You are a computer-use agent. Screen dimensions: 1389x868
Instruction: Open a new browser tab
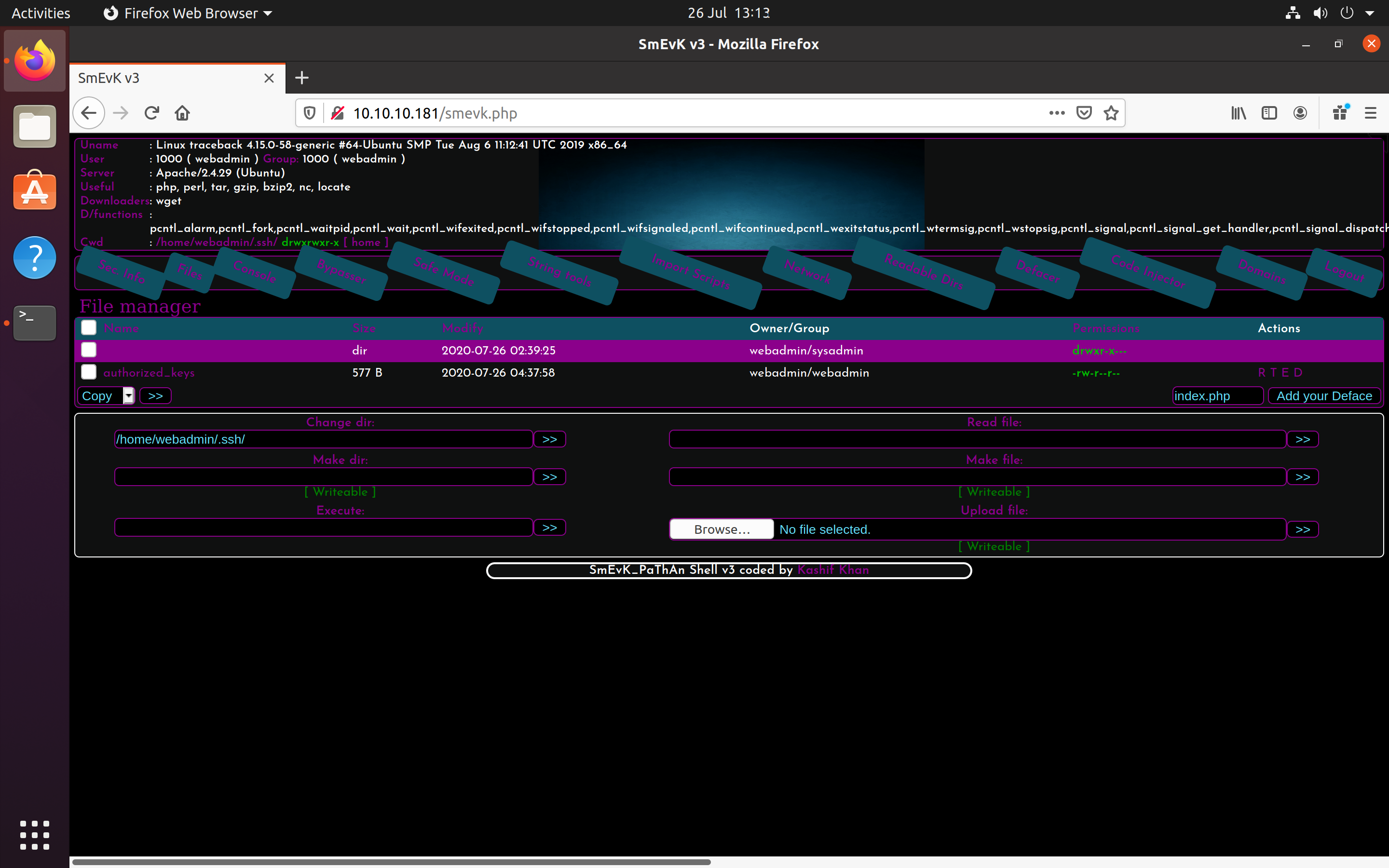click(x=301, y=78)
